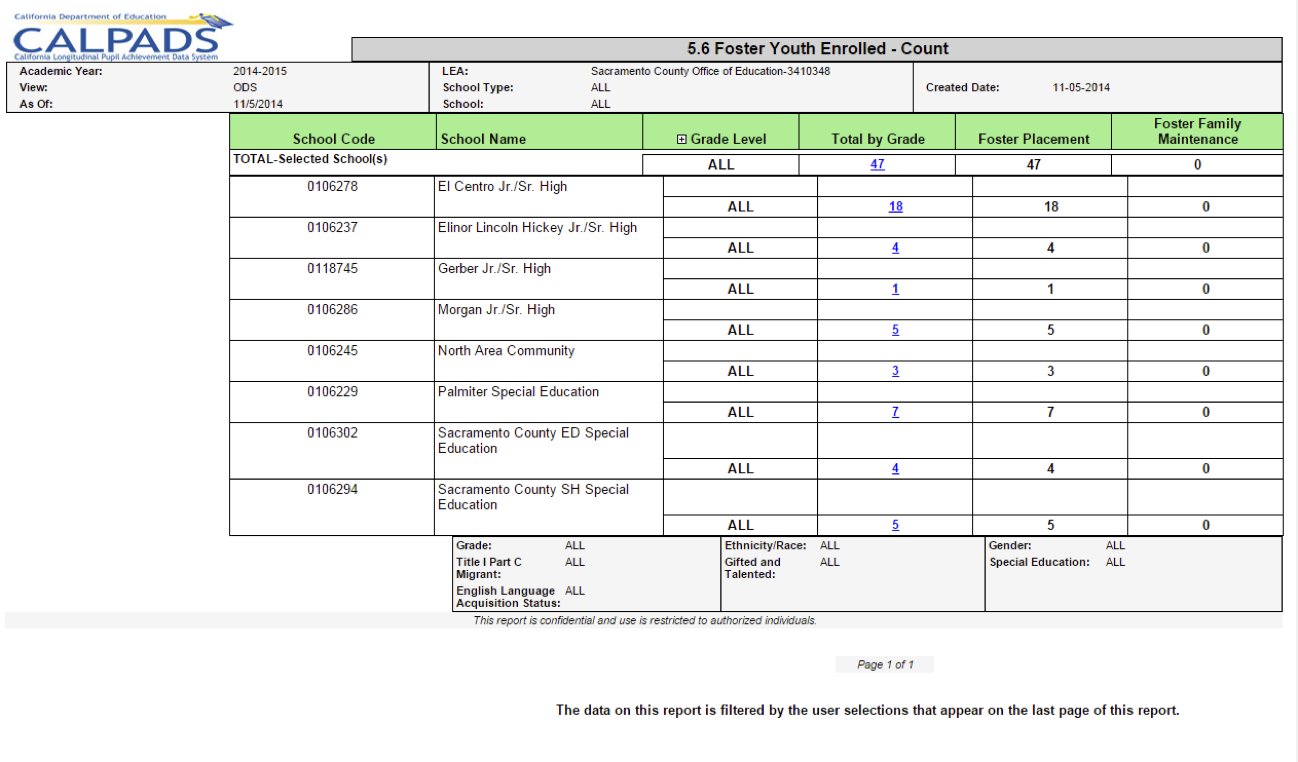Open Palmiter Special Education total link 7

(x=895, y=412)
